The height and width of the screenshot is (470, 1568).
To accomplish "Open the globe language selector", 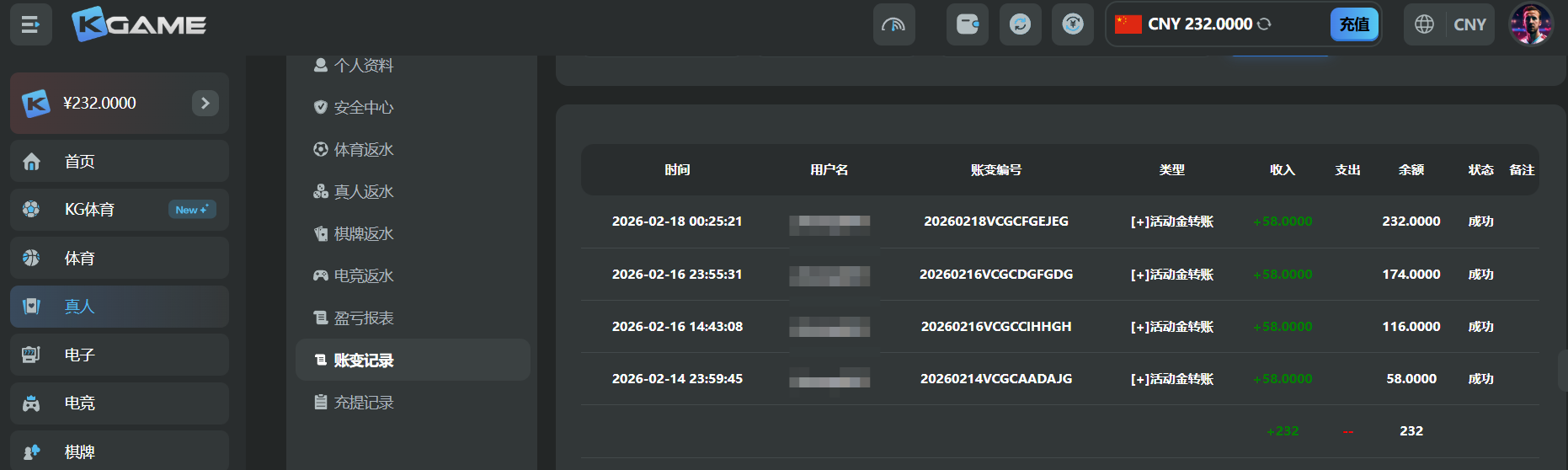I will click(x=1424, y=24).
